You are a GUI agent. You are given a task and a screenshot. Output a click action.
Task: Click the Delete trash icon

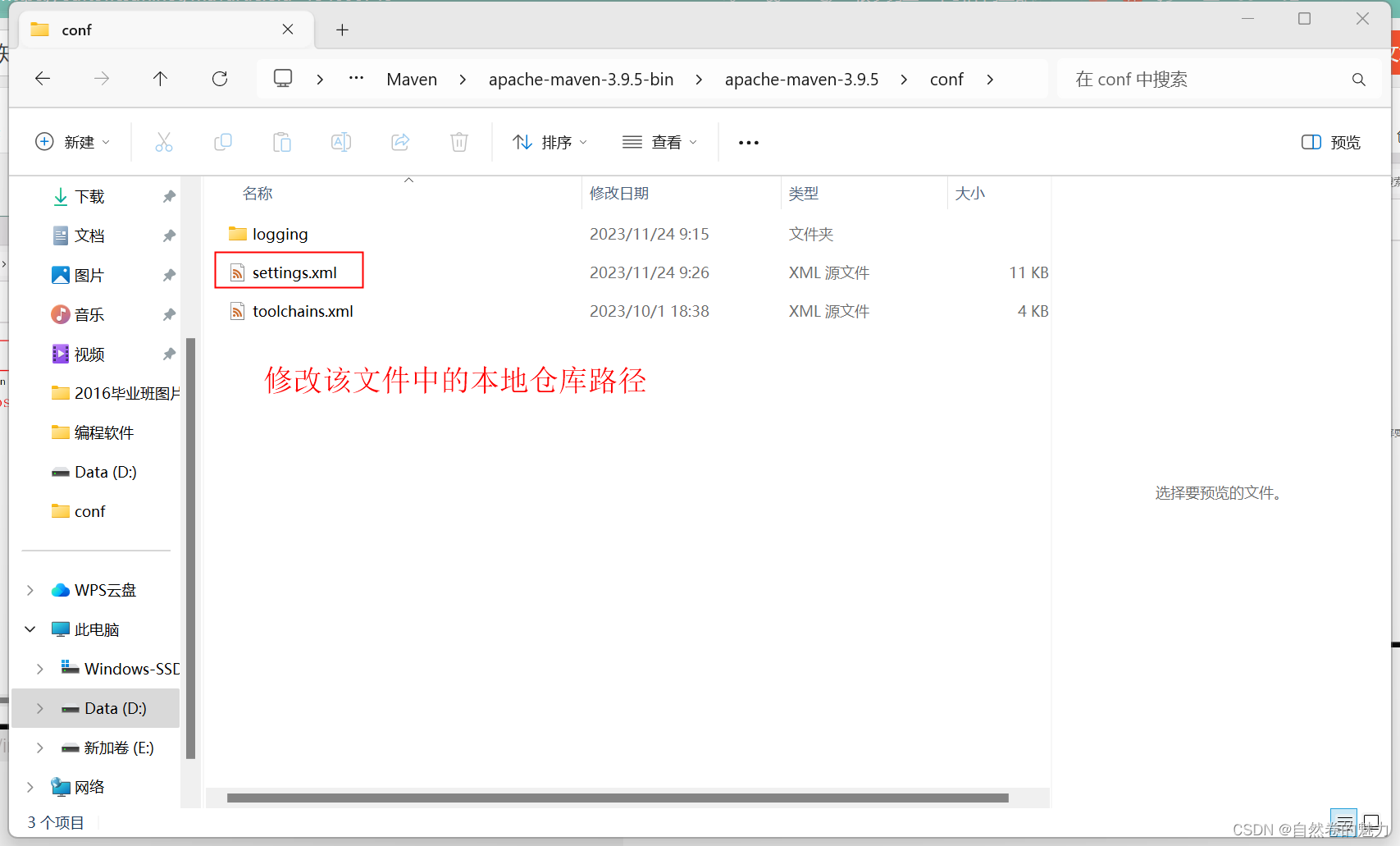click(x=459, y=142)
